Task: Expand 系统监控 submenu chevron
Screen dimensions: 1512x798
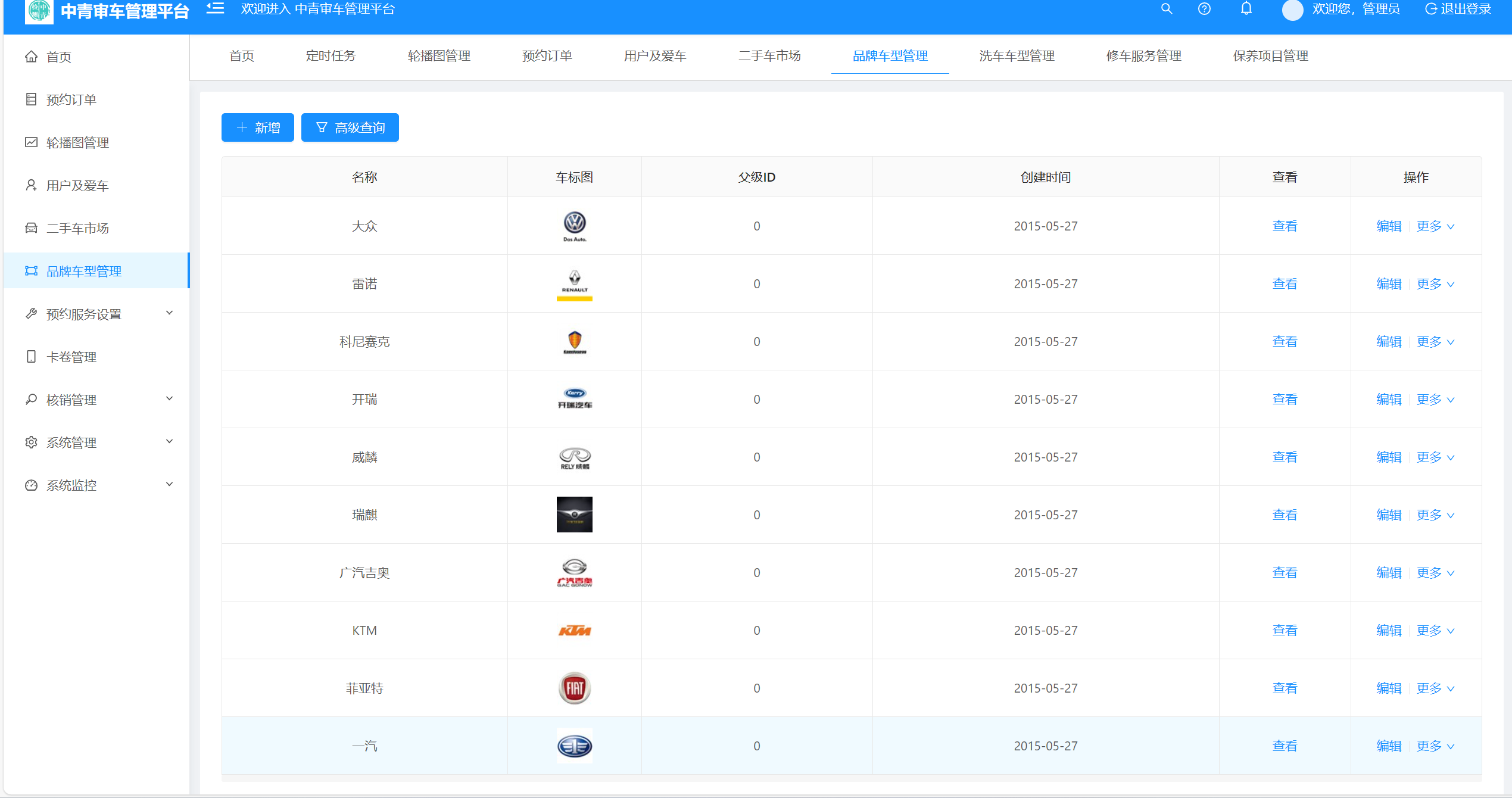Action: click(170, 485)
